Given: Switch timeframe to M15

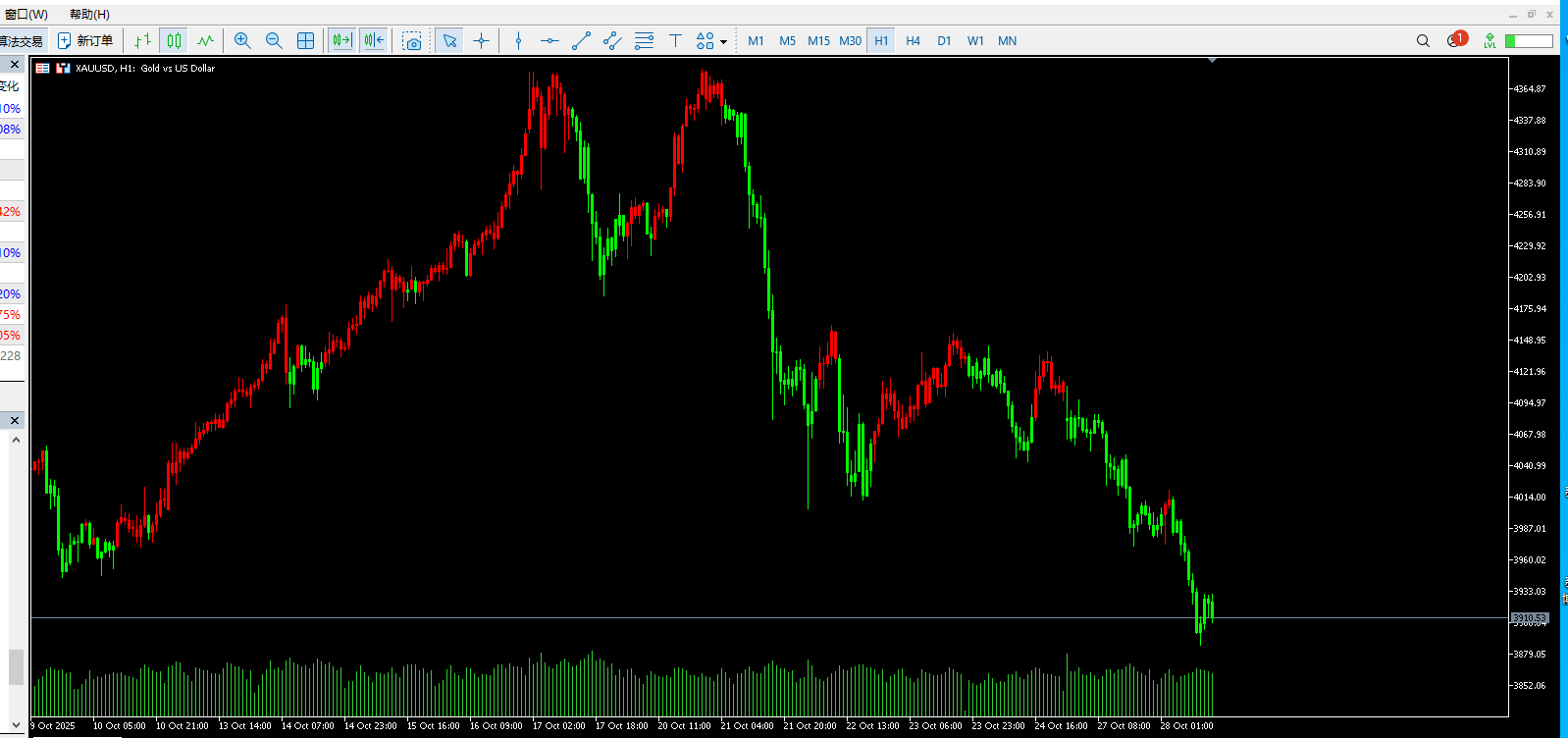Looking at the screenshot, I should pos(818,40).
